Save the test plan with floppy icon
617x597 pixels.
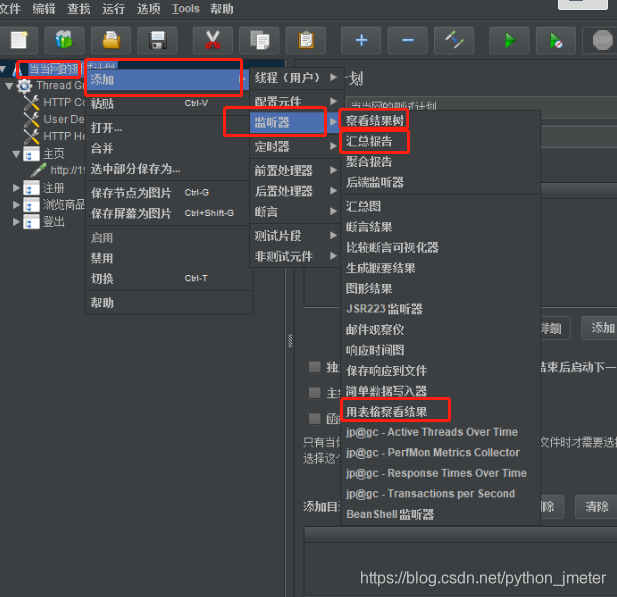pyautogui.click(x=157, y=40)
